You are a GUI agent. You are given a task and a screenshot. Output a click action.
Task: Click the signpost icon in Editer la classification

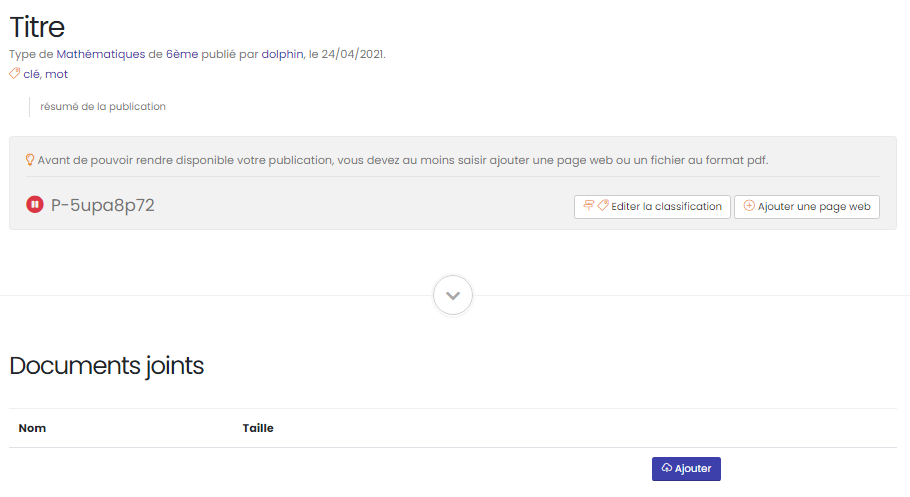tap(588, 206)
